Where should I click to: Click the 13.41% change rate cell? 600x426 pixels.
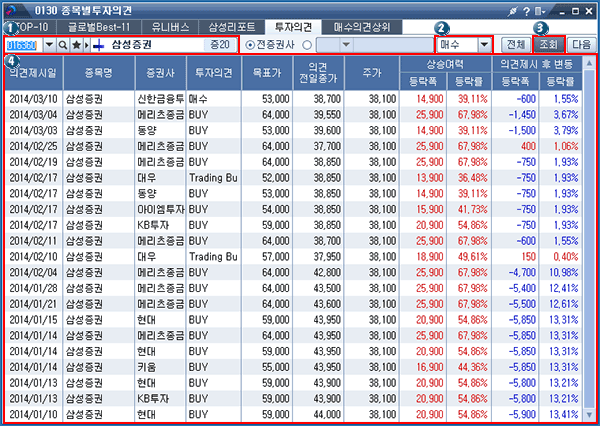tap(561, 415)
